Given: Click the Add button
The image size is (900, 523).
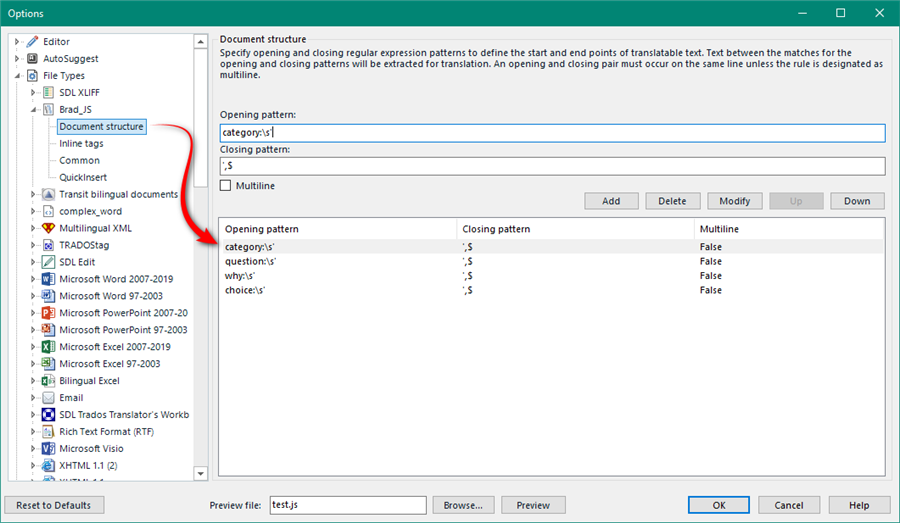Looking at the screenshot, I should tap(611, 201).
